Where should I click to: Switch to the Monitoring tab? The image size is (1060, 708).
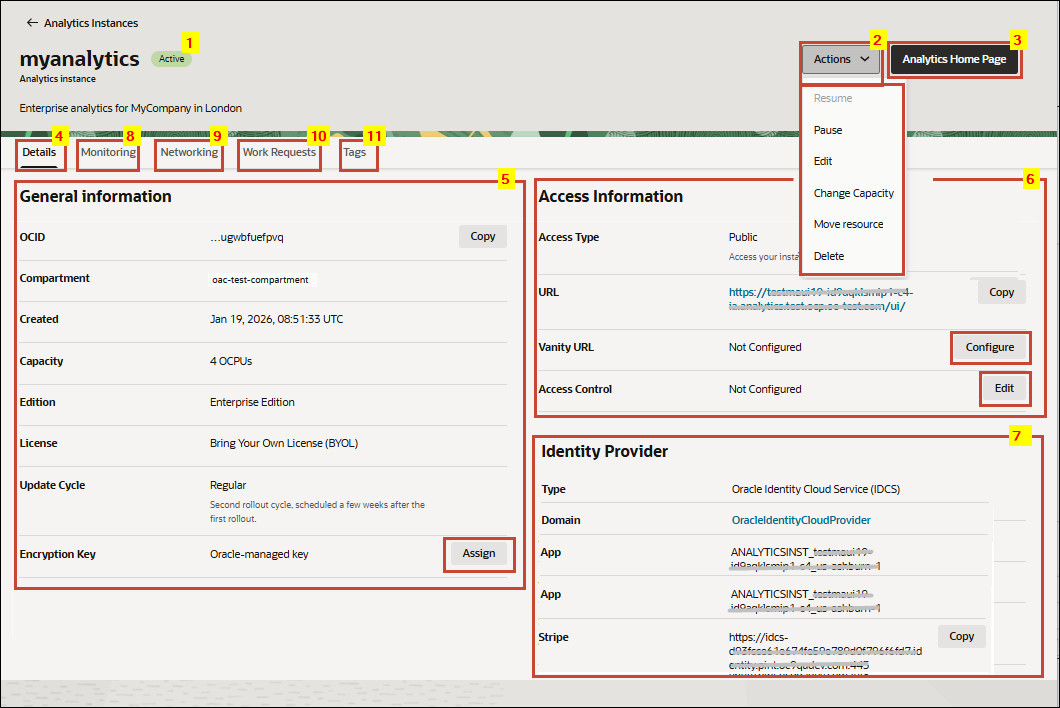pyautogui.click(x=107, y=153)
